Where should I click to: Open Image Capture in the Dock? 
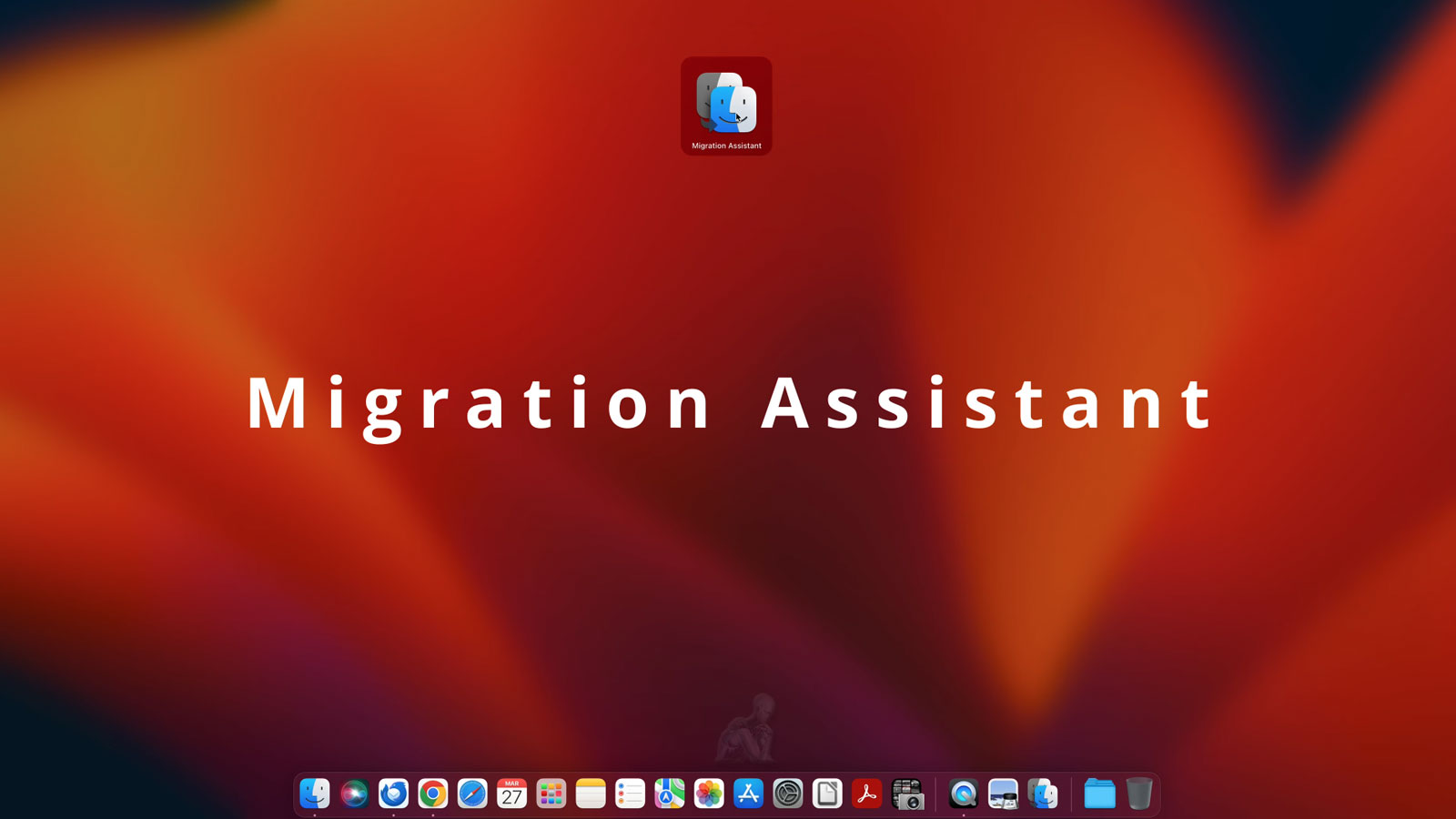point(907,794)
